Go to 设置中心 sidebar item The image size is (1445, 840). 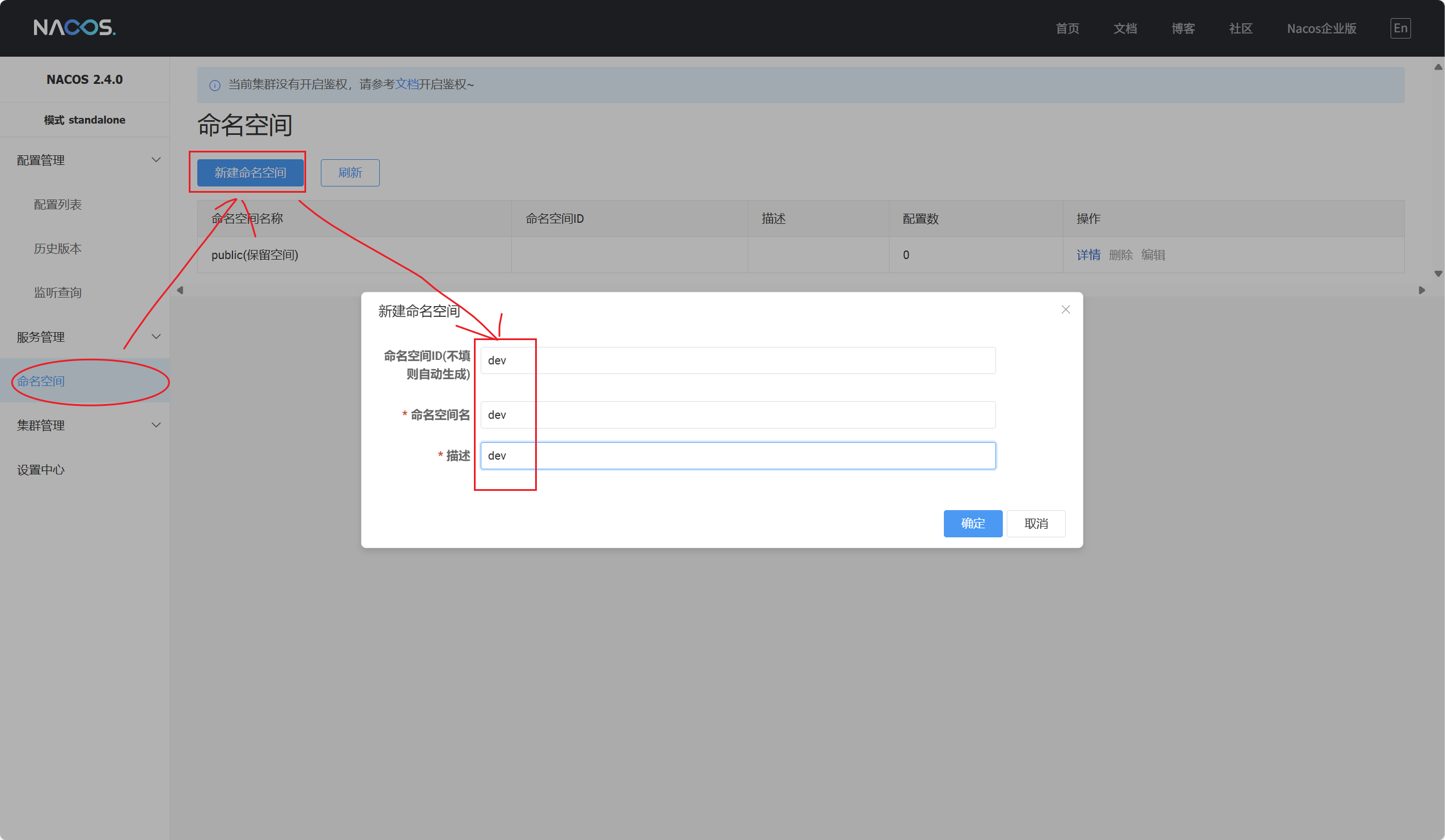(41, 470)
